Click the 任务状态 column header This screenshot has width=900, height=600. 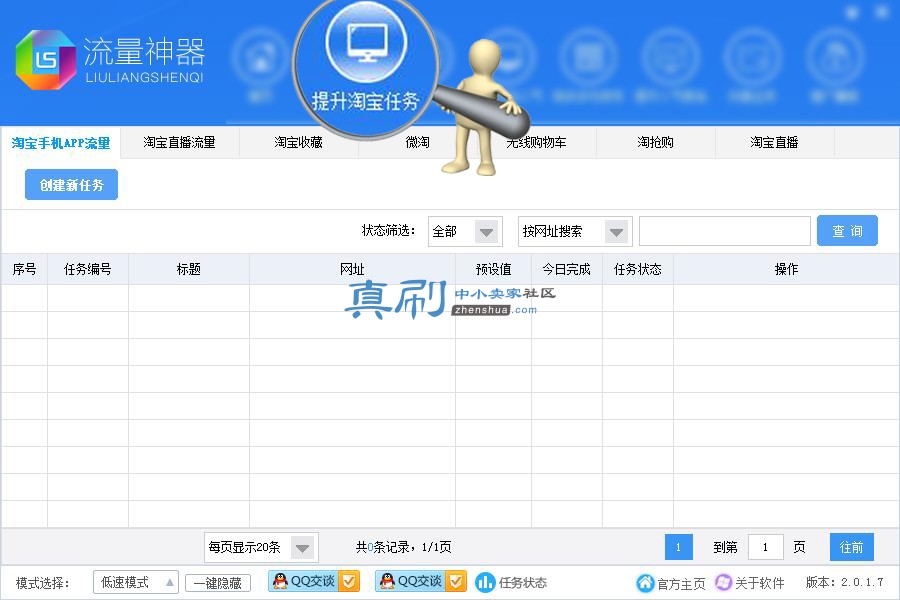click(638, 269)
